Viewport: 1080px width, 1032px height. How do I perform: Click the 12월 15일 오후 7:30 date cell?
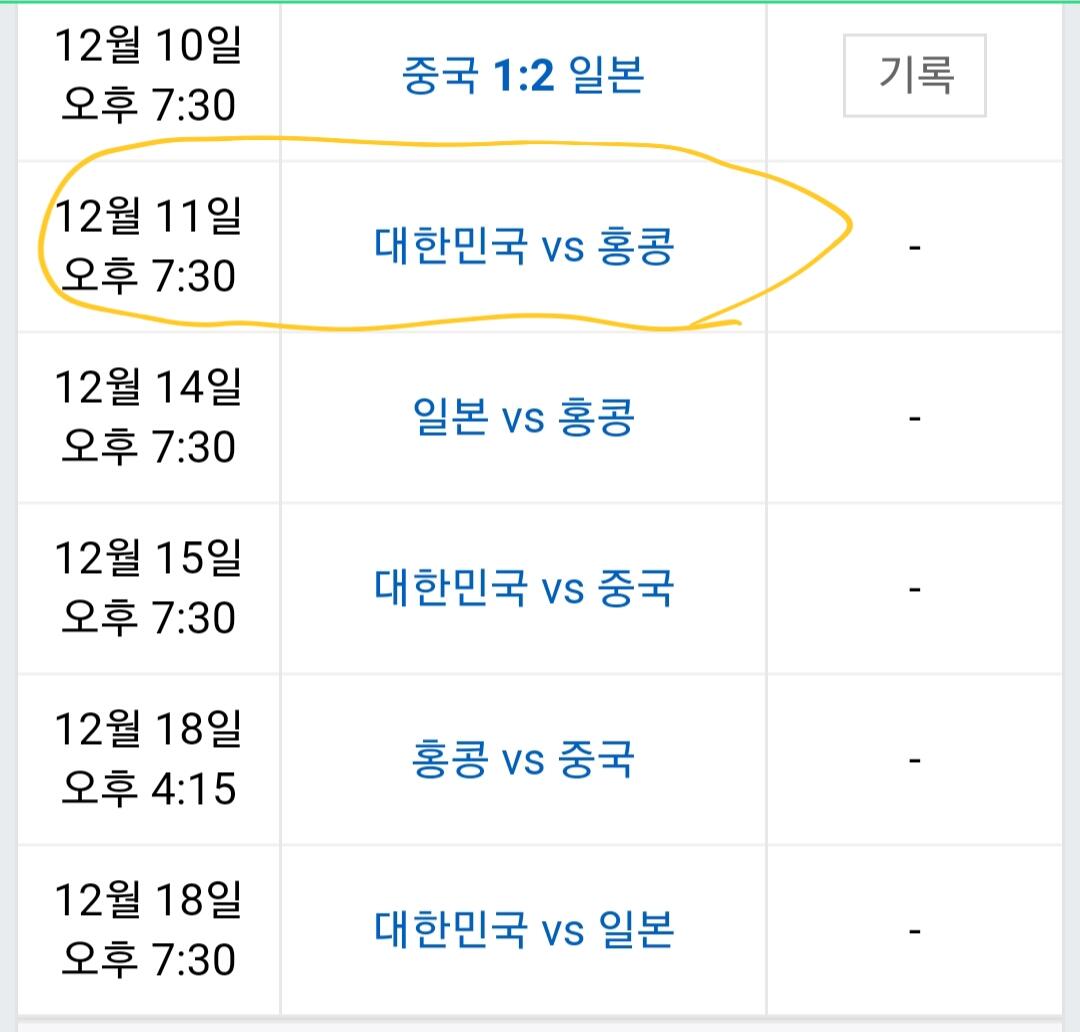coord(148,588)
